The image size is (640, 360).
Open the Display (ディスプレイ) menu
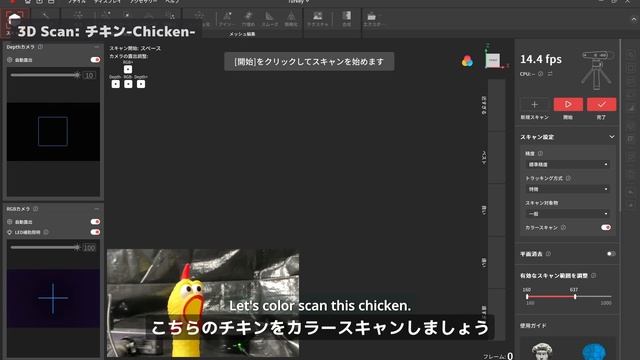pos(107,2)
